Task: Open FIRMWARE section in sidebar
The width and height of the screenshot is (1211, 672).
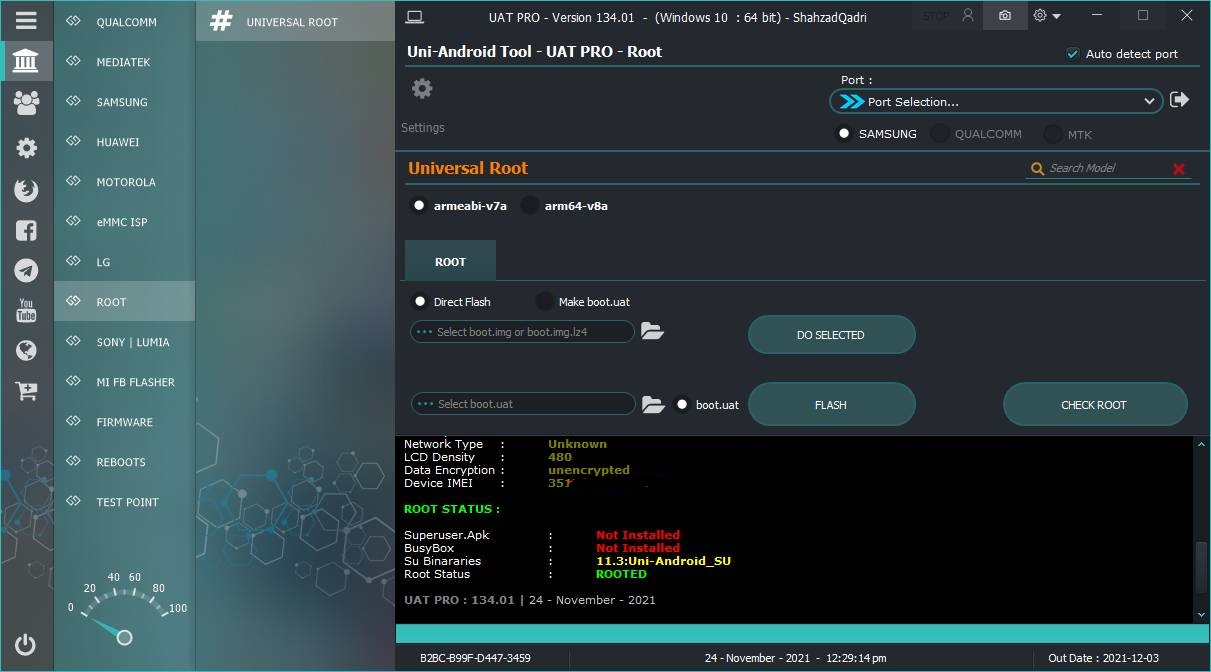Action: pyautogui.click(x=125, y=422)
